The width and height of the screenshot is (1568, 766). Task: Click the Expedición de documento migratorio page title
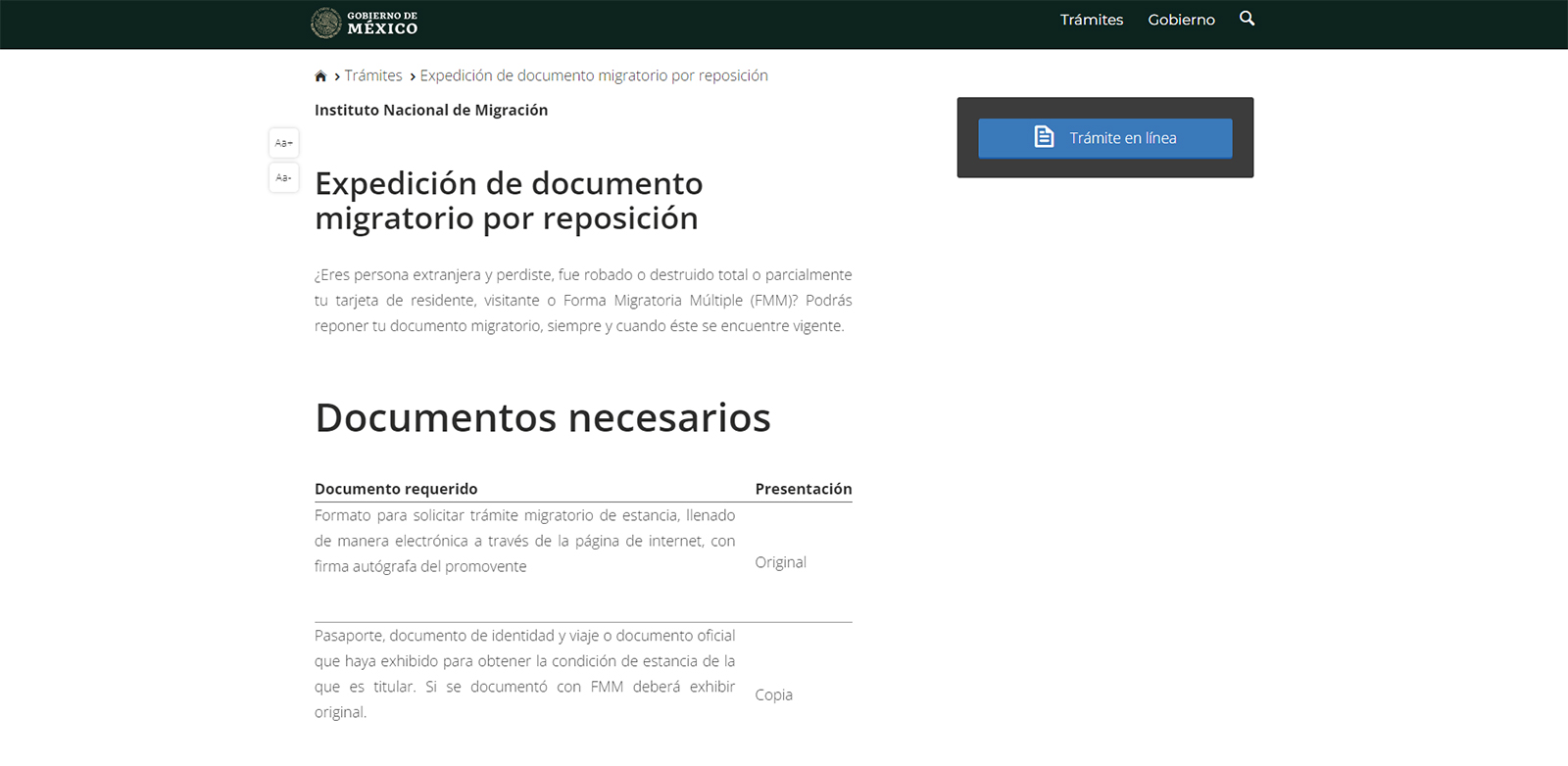point(509,201)
